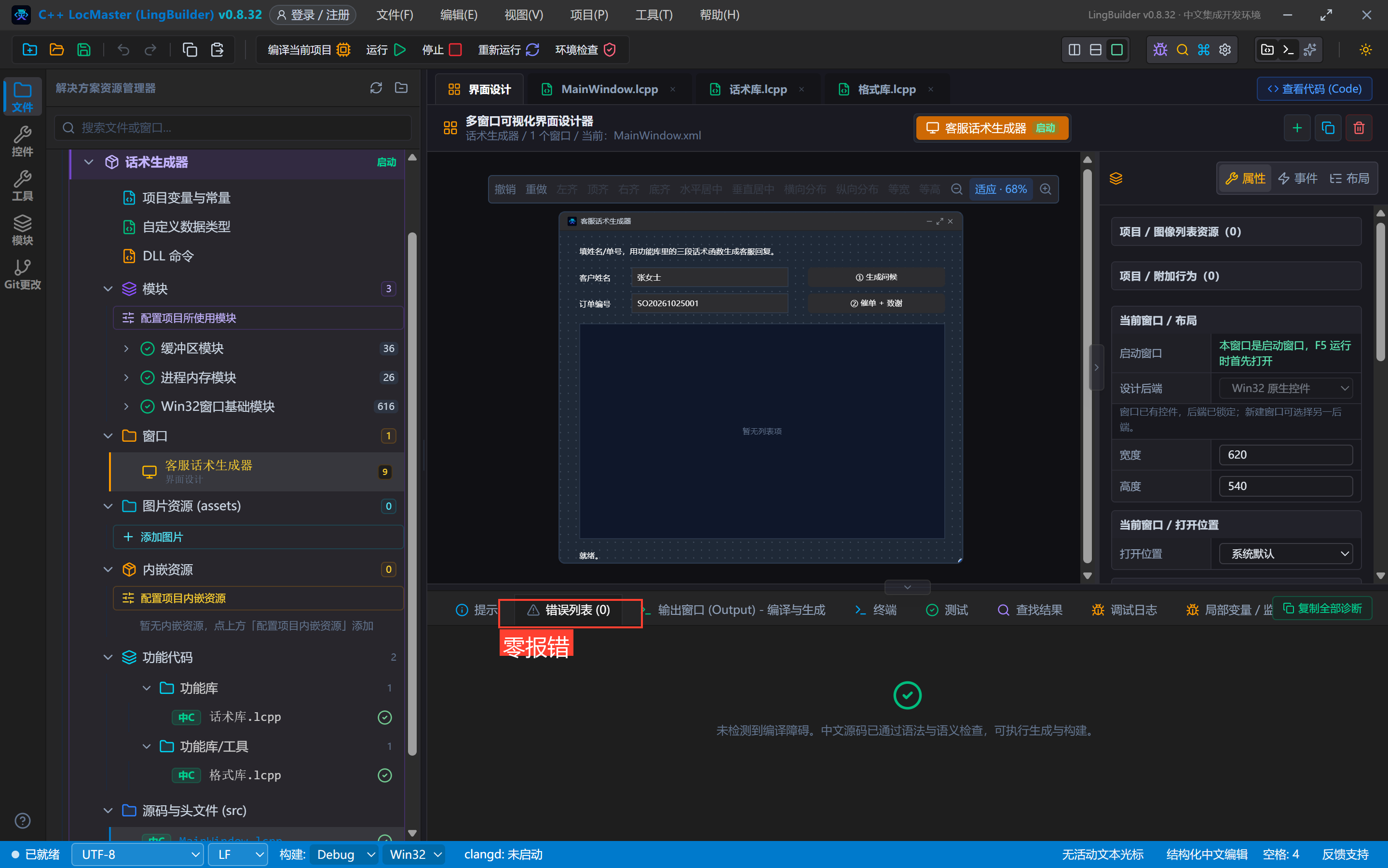Click 查看代码 (Code) button
1388x868 pixels.
[x=1315, y=89]
